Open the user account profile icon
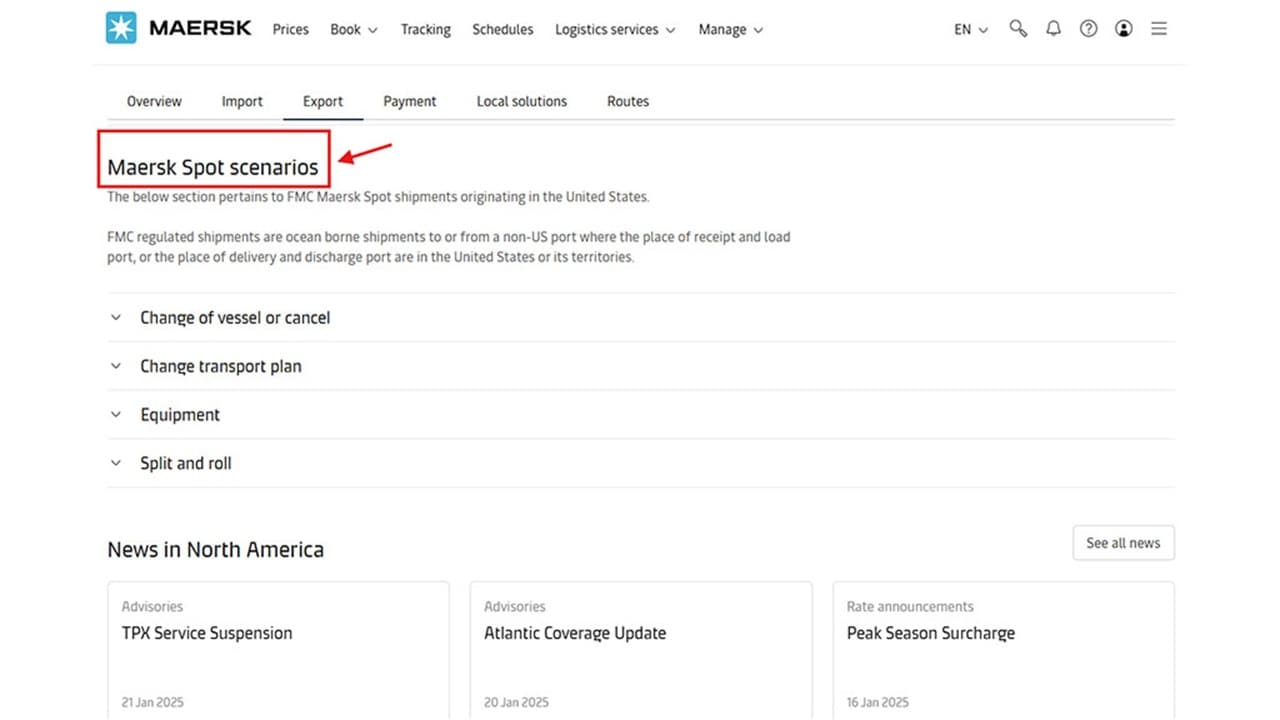Image resolution: width=1280 pixels, height=720 pixels. (1124, 29)
